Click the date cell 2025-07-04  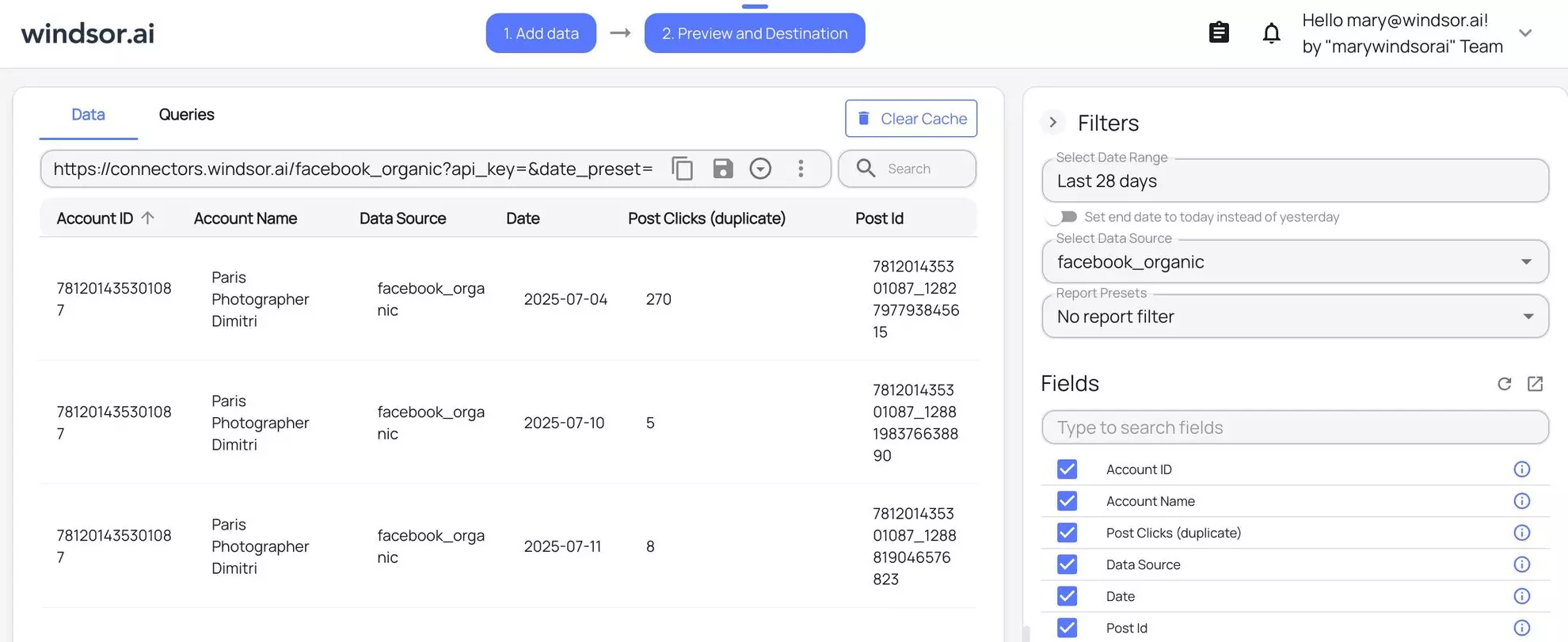(565, 299)
